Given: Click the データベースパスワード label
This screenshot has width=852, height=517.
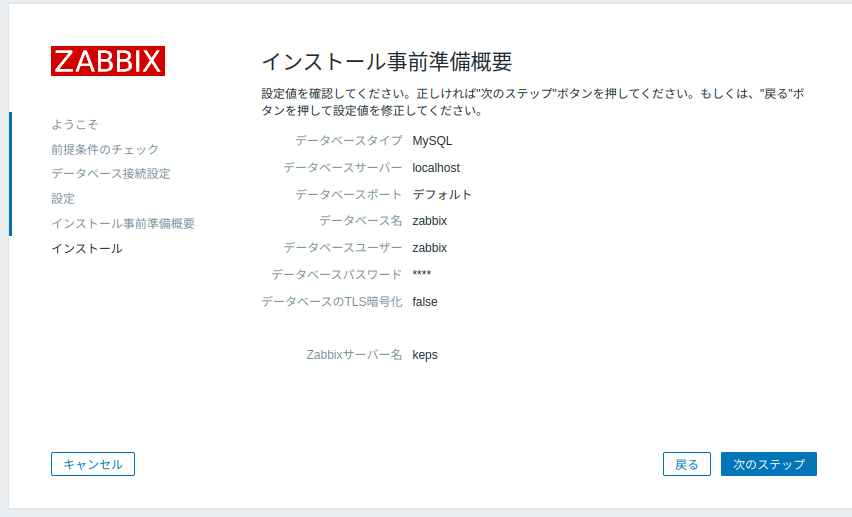Looking at the screenshot, I should click(336, 274).
